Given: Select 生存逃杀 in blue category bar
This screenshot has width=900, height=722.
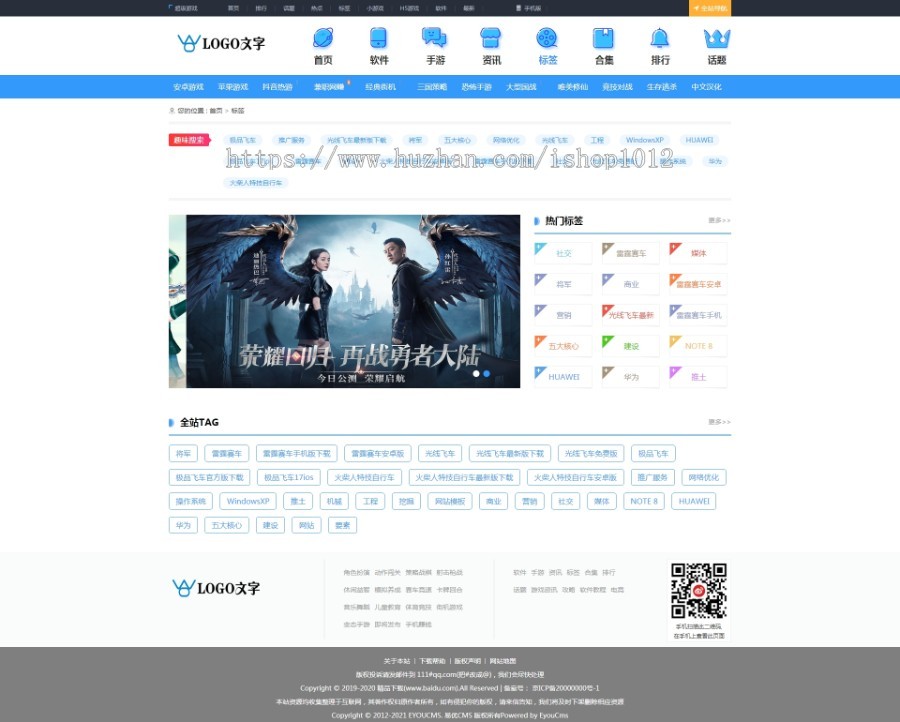Looking at the screenshot, I should coord(661,87).
